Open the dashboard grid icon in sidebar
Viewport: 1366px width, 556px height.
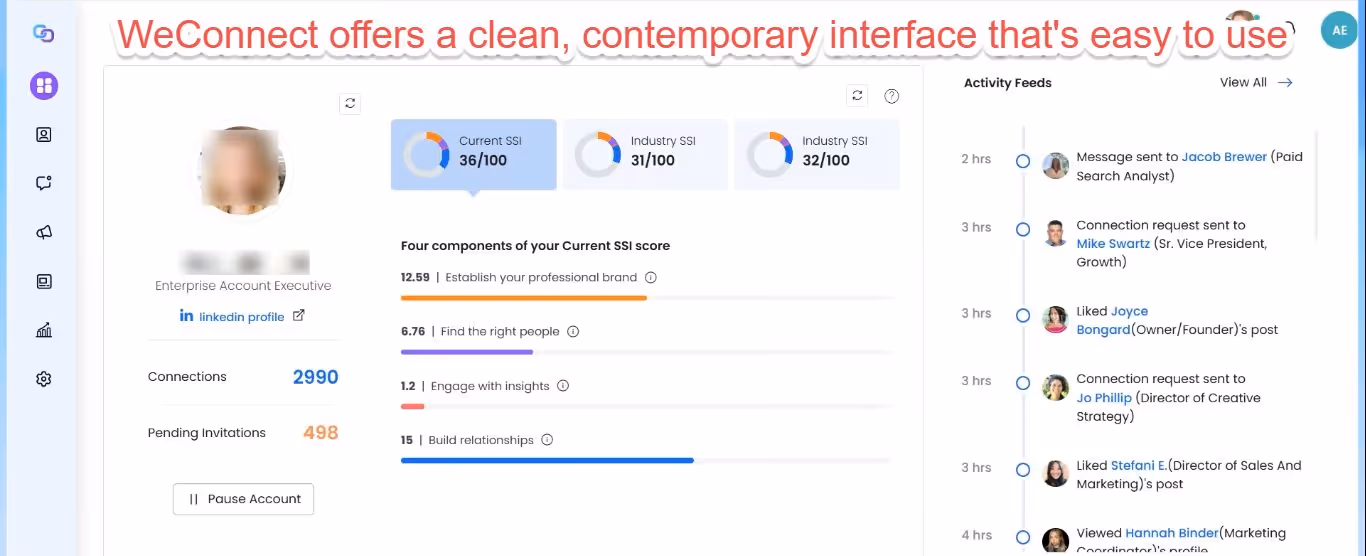(x=44, y=85)
